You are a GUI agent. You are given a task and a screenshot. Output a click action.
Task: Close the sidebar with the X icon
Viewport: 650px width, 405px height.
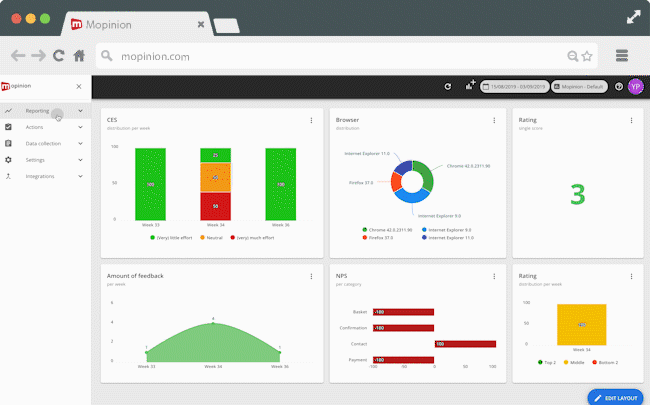79,87
